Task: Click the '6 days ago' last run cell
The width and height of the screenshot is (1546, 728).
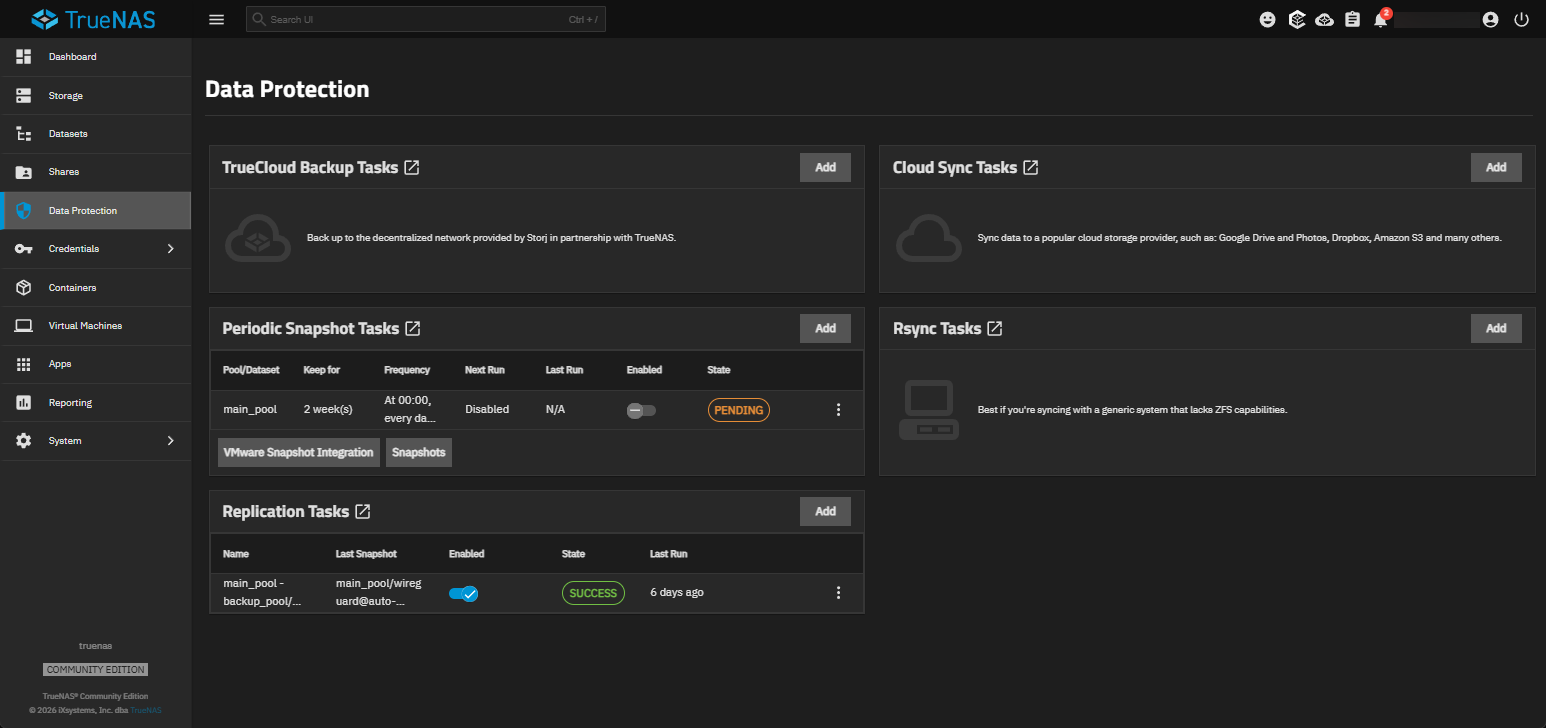Action: pos(677,593)
